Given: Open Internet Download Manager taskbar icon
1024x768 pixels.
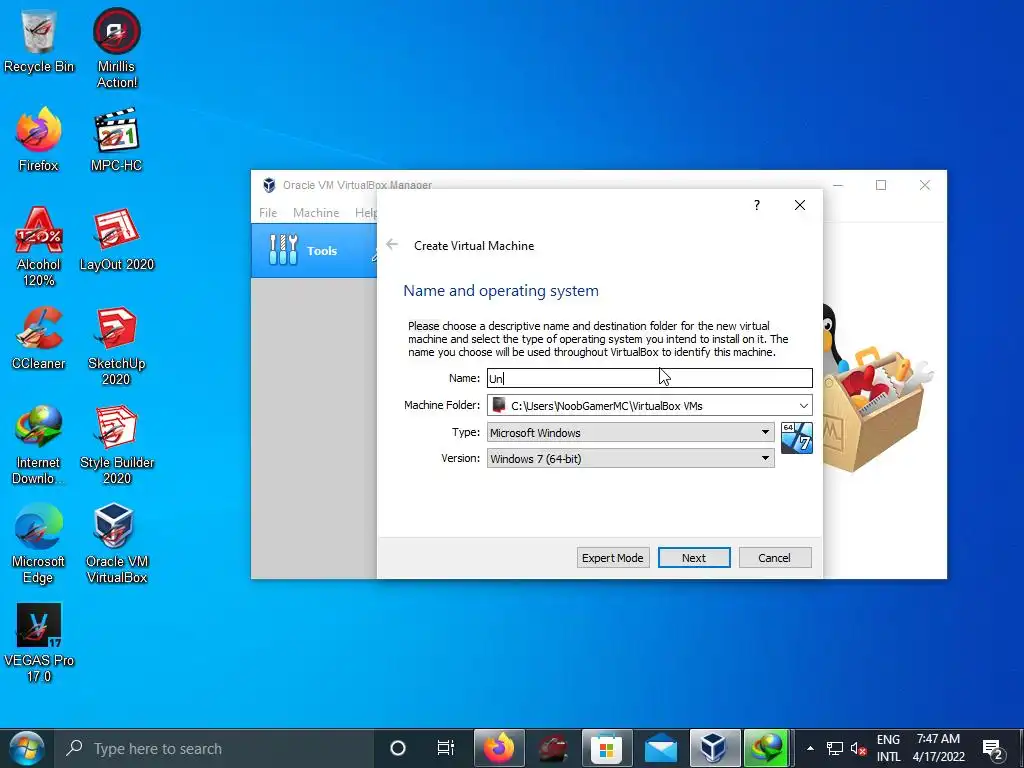Looking at the screenshot, I should pyautogui.click(x=769, y=748).
